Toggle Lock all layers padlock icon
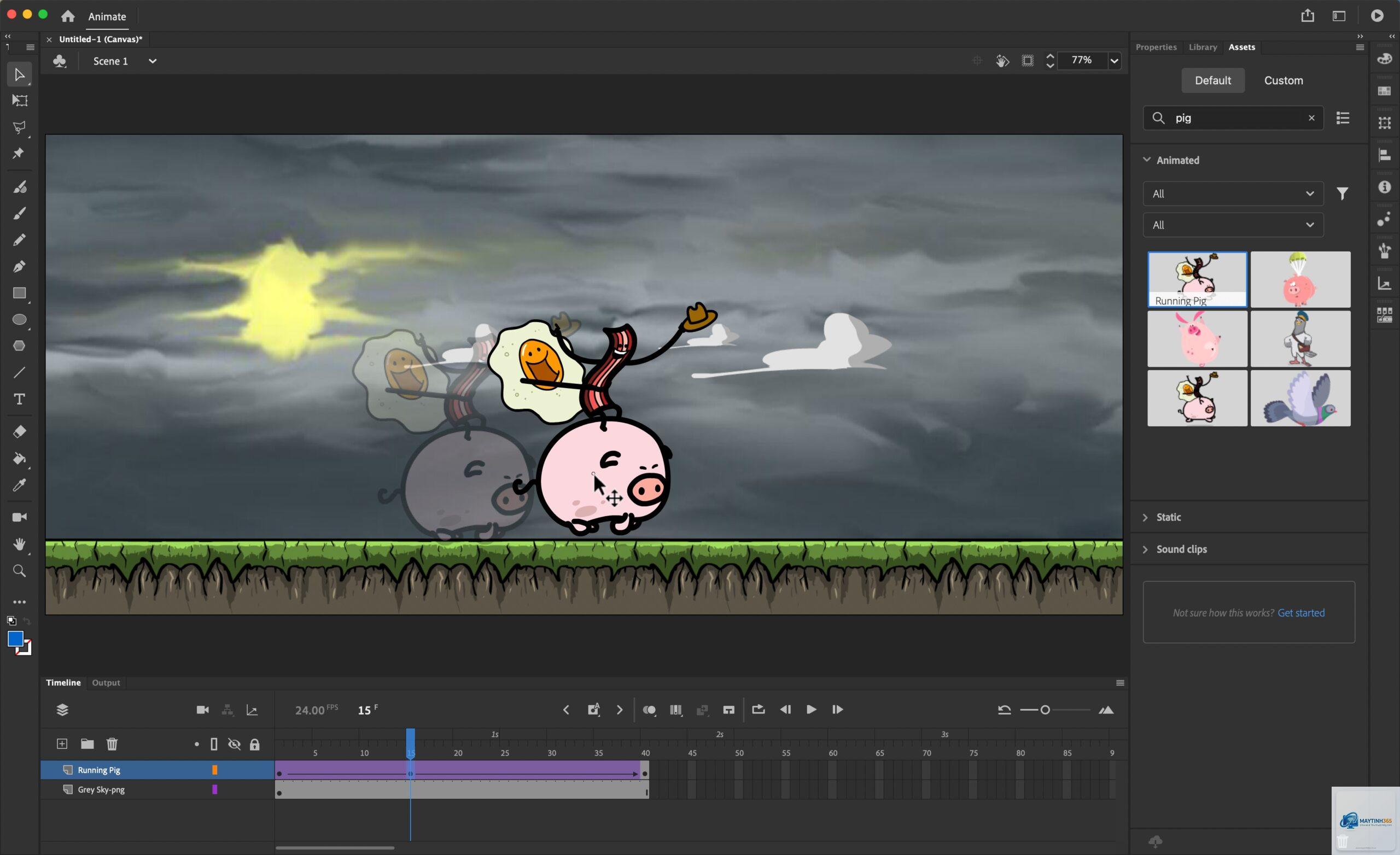Image resolution: width=1400 pixels, height=855 pixels. 254,744
